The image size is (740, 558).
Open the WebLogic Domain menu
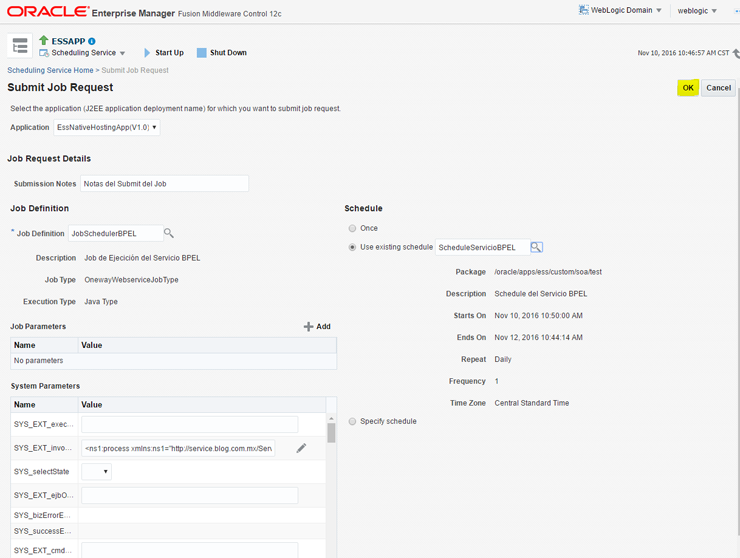(x=620, y=11)
